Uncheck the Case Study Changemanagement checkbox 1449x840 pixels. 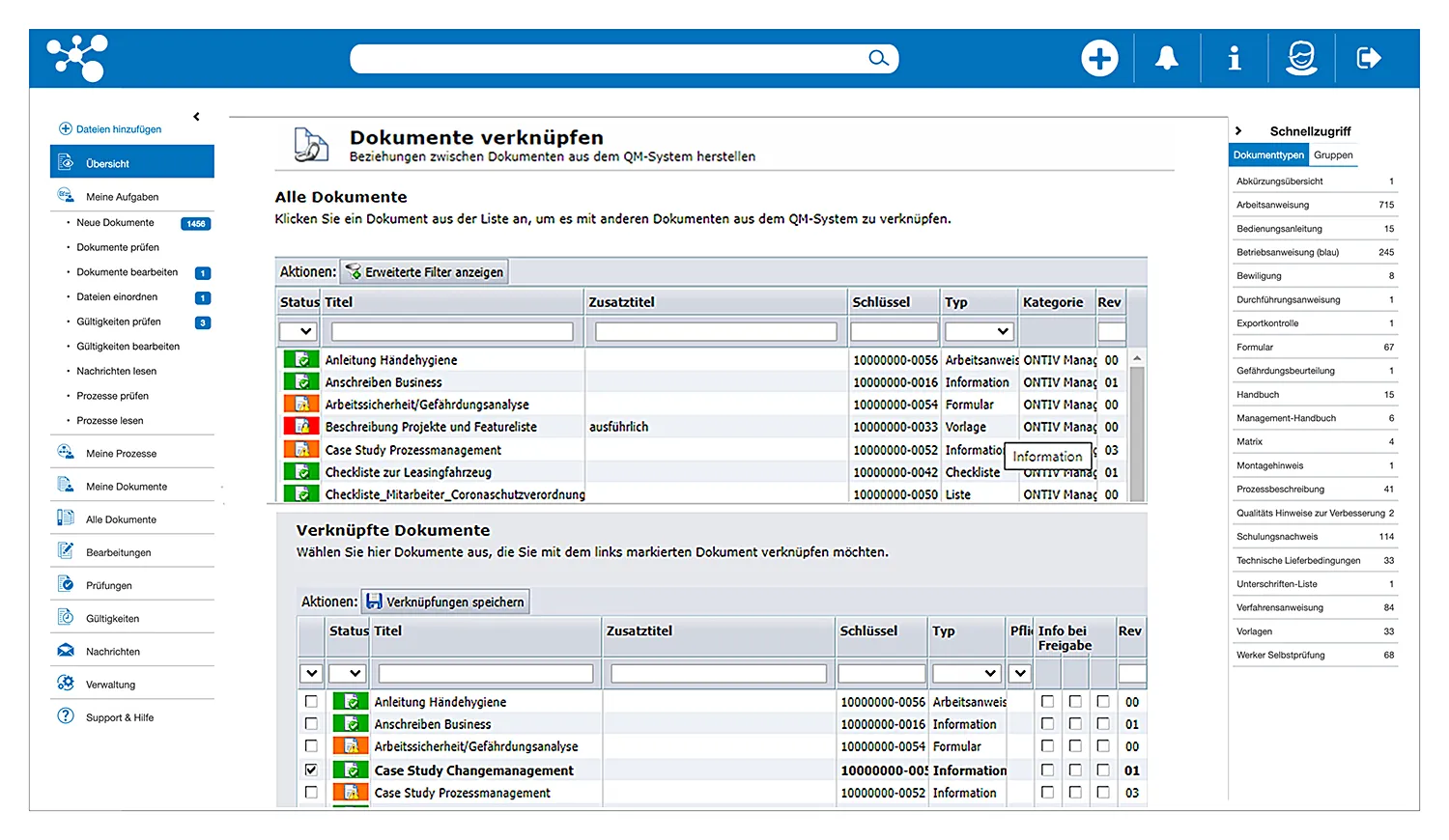coord(311,770)
